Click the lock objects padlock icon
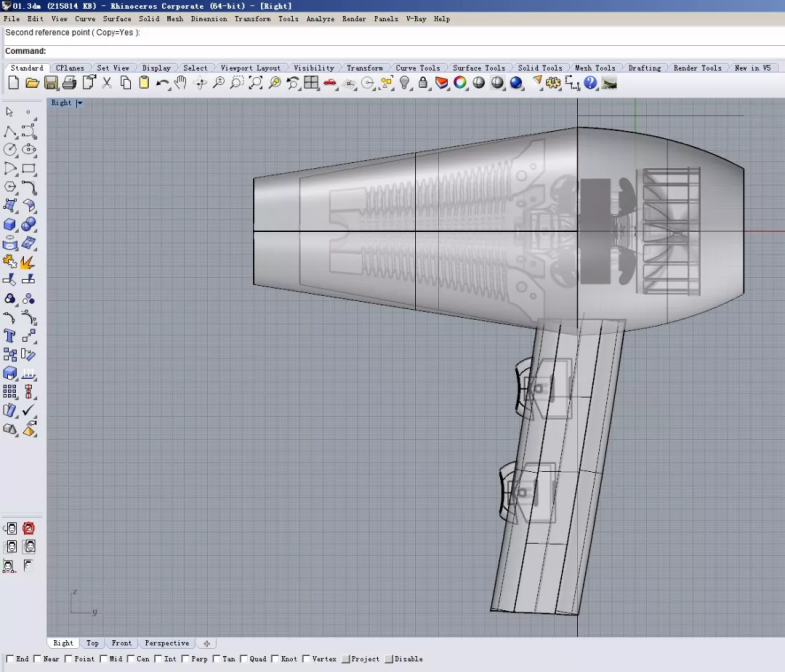Image resolution: width=785 pixels, height=672 pixels. coord(423,83)
